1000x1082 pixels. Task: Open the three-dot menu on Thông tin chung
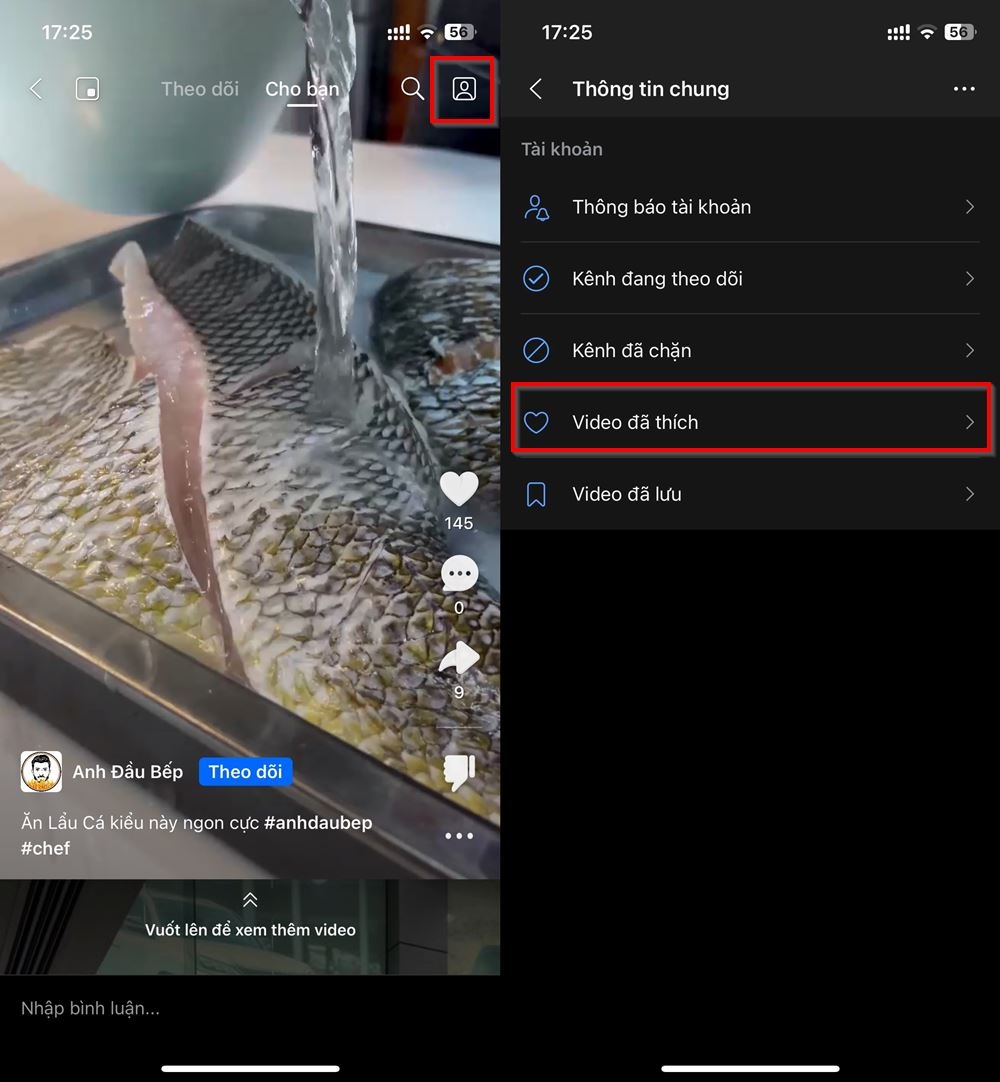point(964,89)
